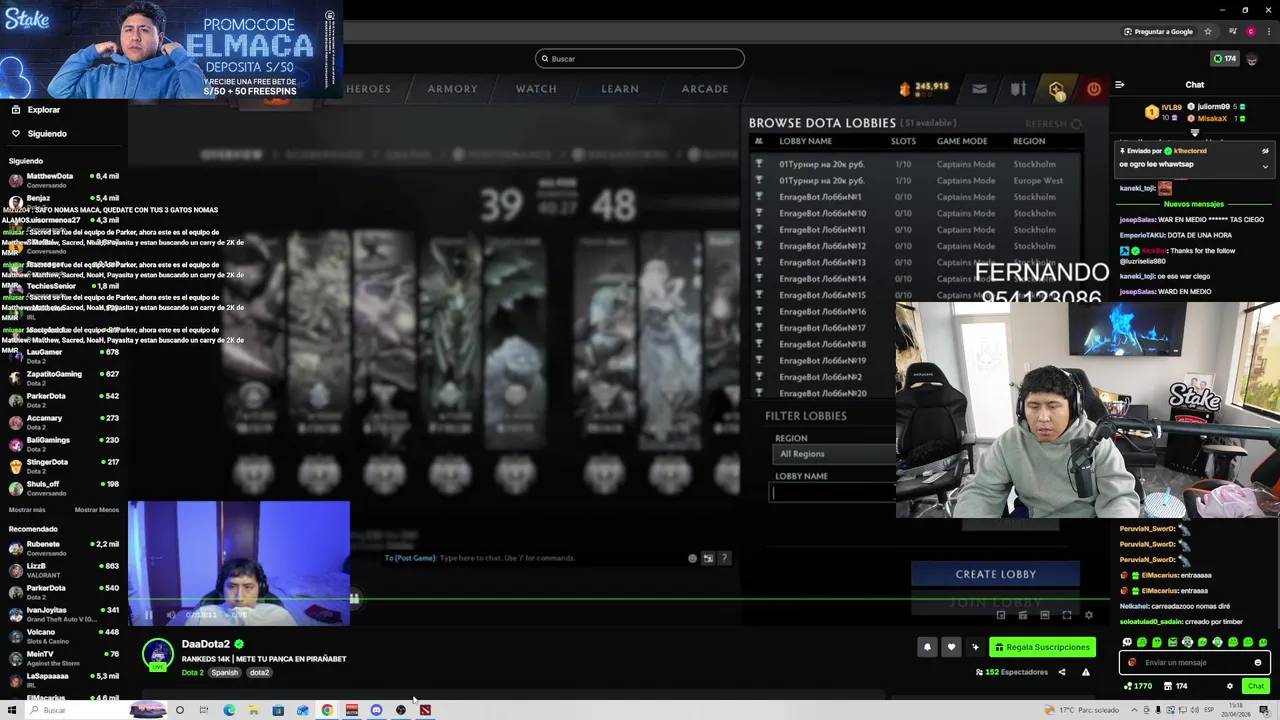The height and width of the screenshot is (720, 1280).
Task: View channel points balance 1770
Action: point(1138,686)
